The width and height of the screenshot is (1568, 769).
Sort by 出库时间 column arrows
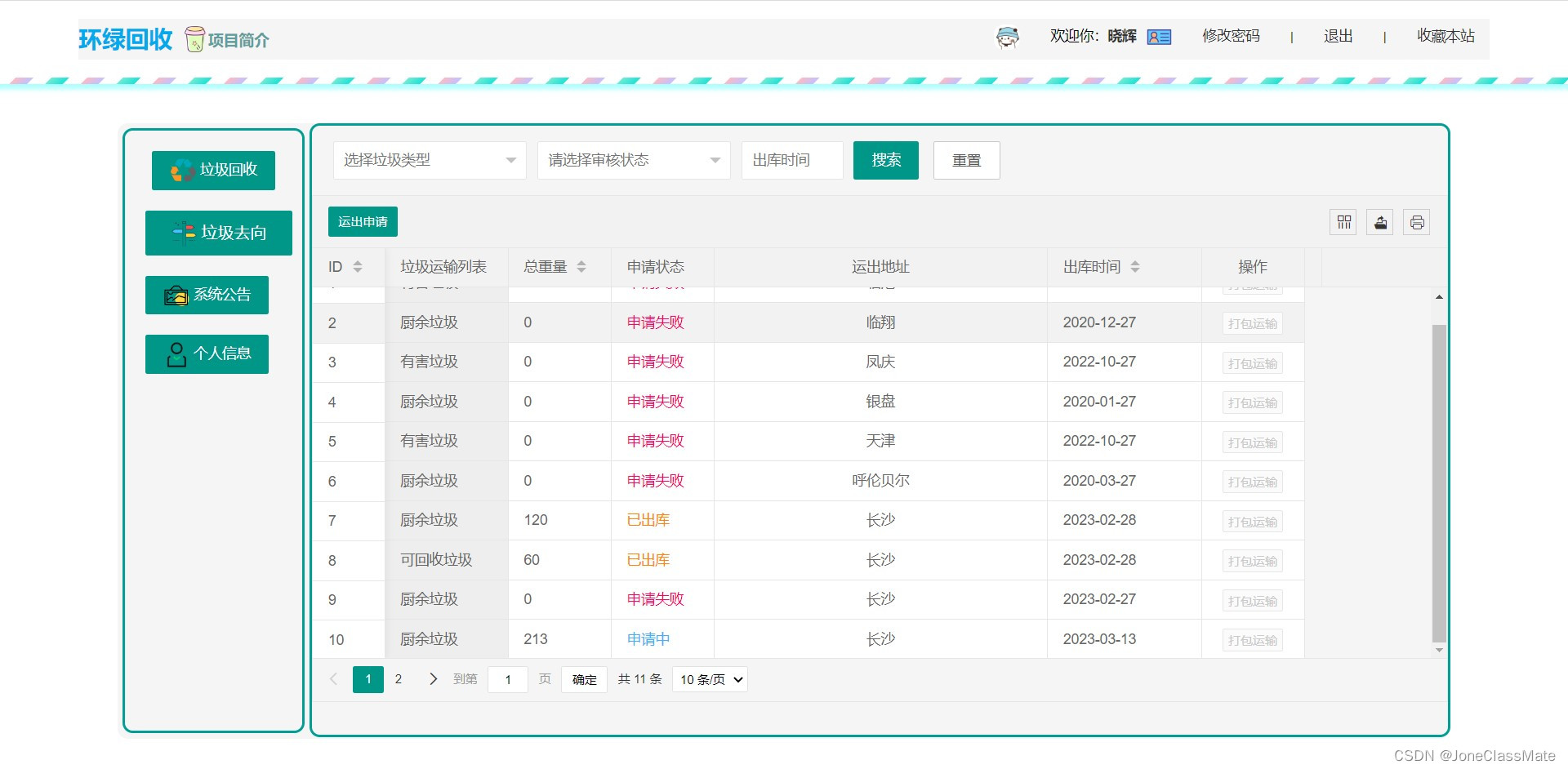click(1135, 267)
